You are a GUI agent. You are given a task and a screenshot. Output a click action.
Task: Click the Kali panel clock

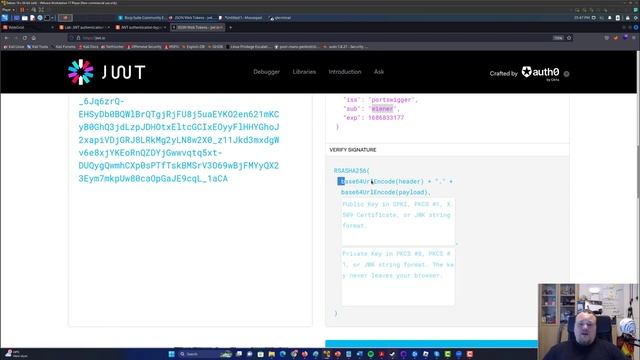tap(582, 18)
